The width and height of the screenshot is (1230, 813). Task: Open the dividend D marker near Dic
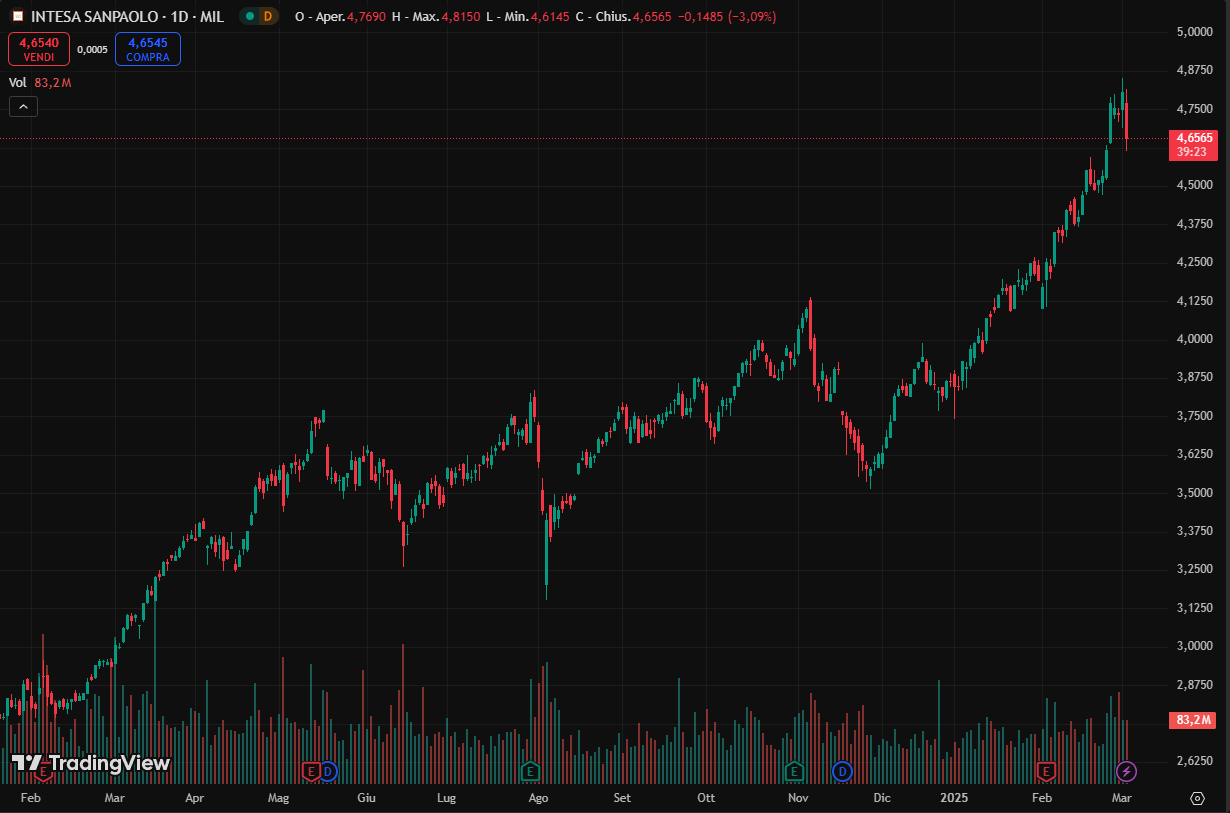pyautogui.click(x=842, y=771)
